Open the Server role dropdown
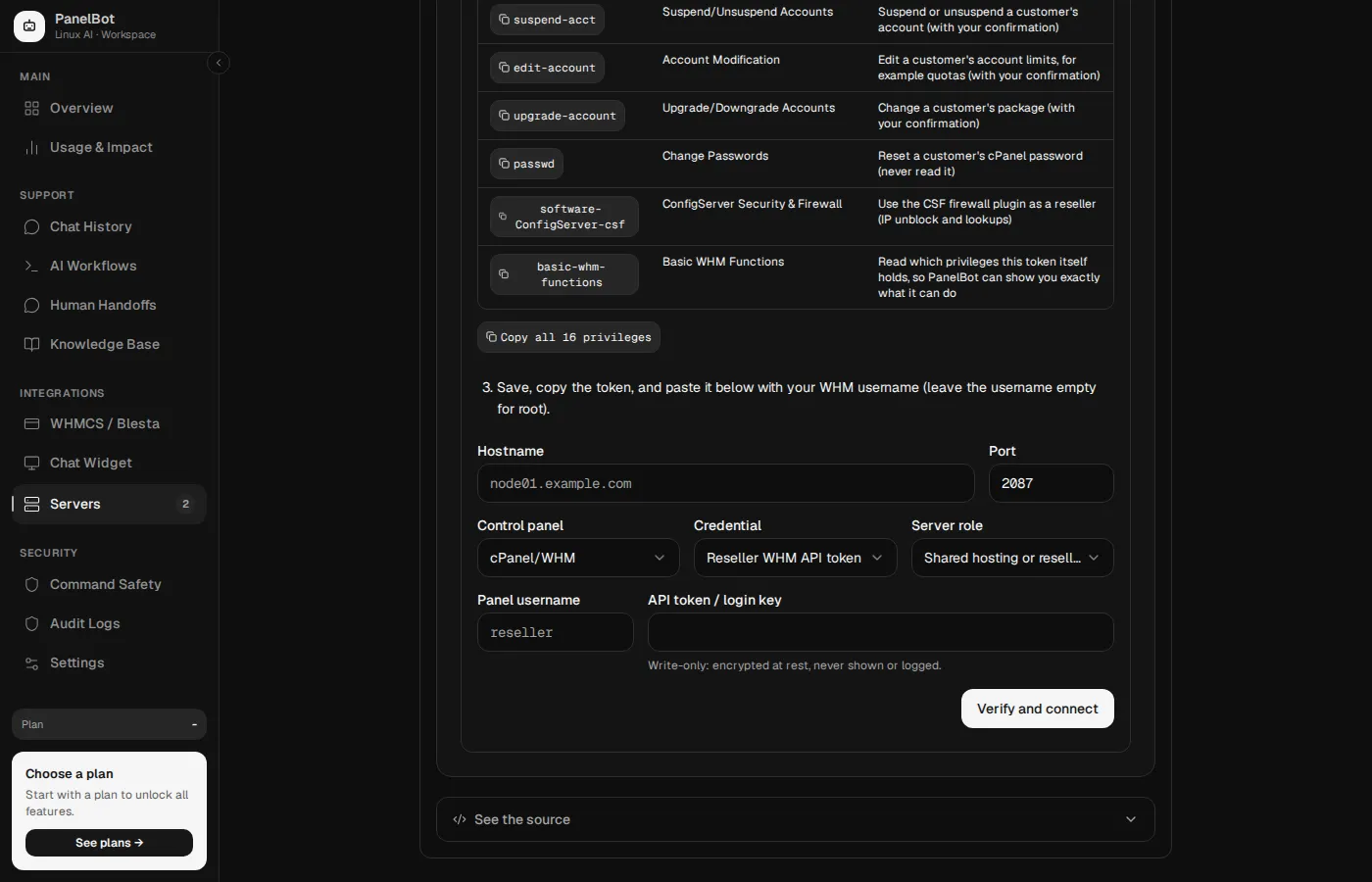 click(x=1012, y=558)
